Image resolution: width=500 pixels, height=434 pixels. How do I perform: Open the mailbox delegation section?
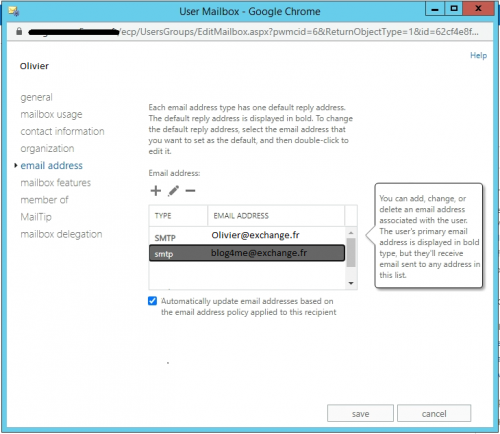point(61,234)
